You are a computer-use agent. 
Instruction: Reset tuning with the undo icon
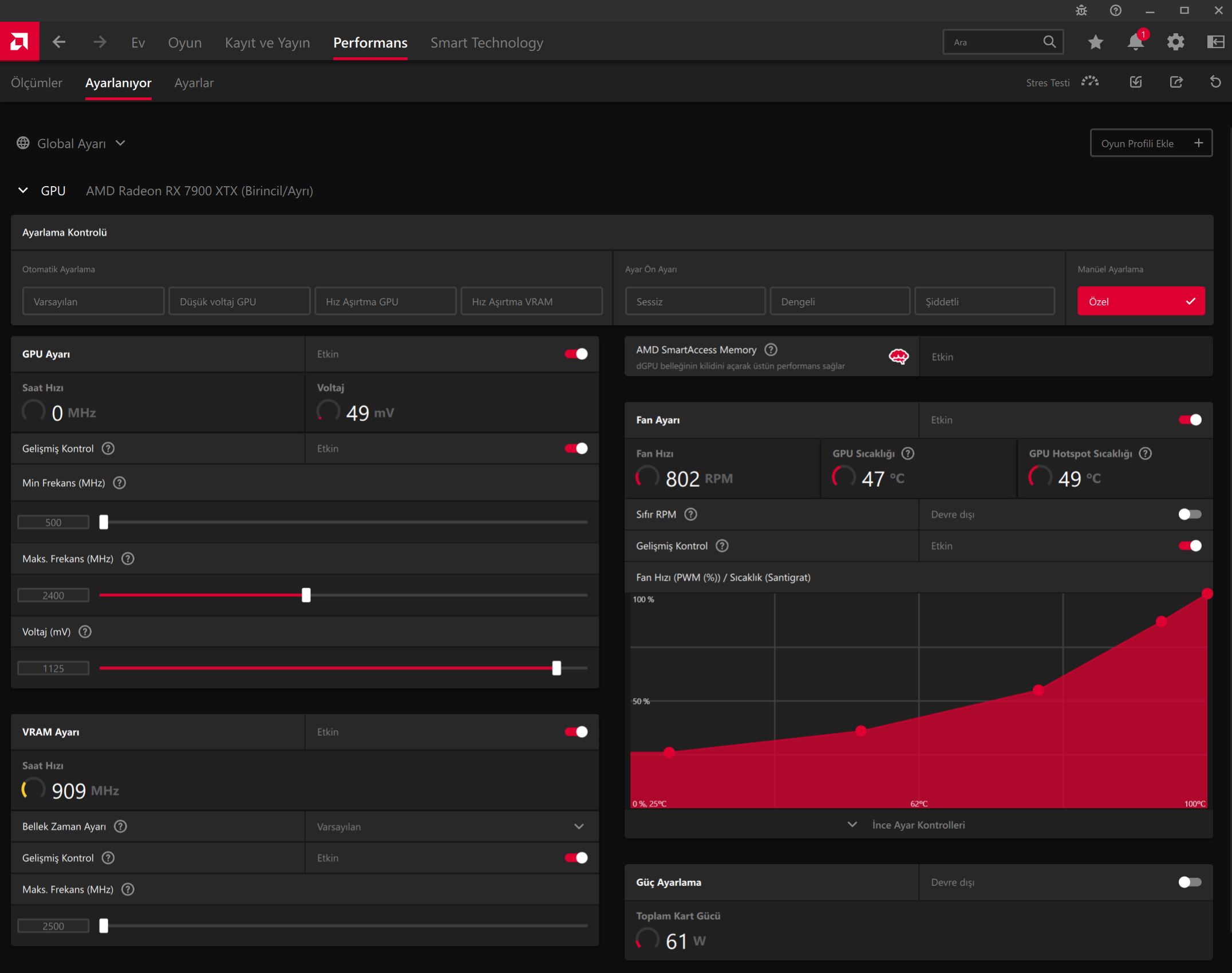(x=1215, y=82)
